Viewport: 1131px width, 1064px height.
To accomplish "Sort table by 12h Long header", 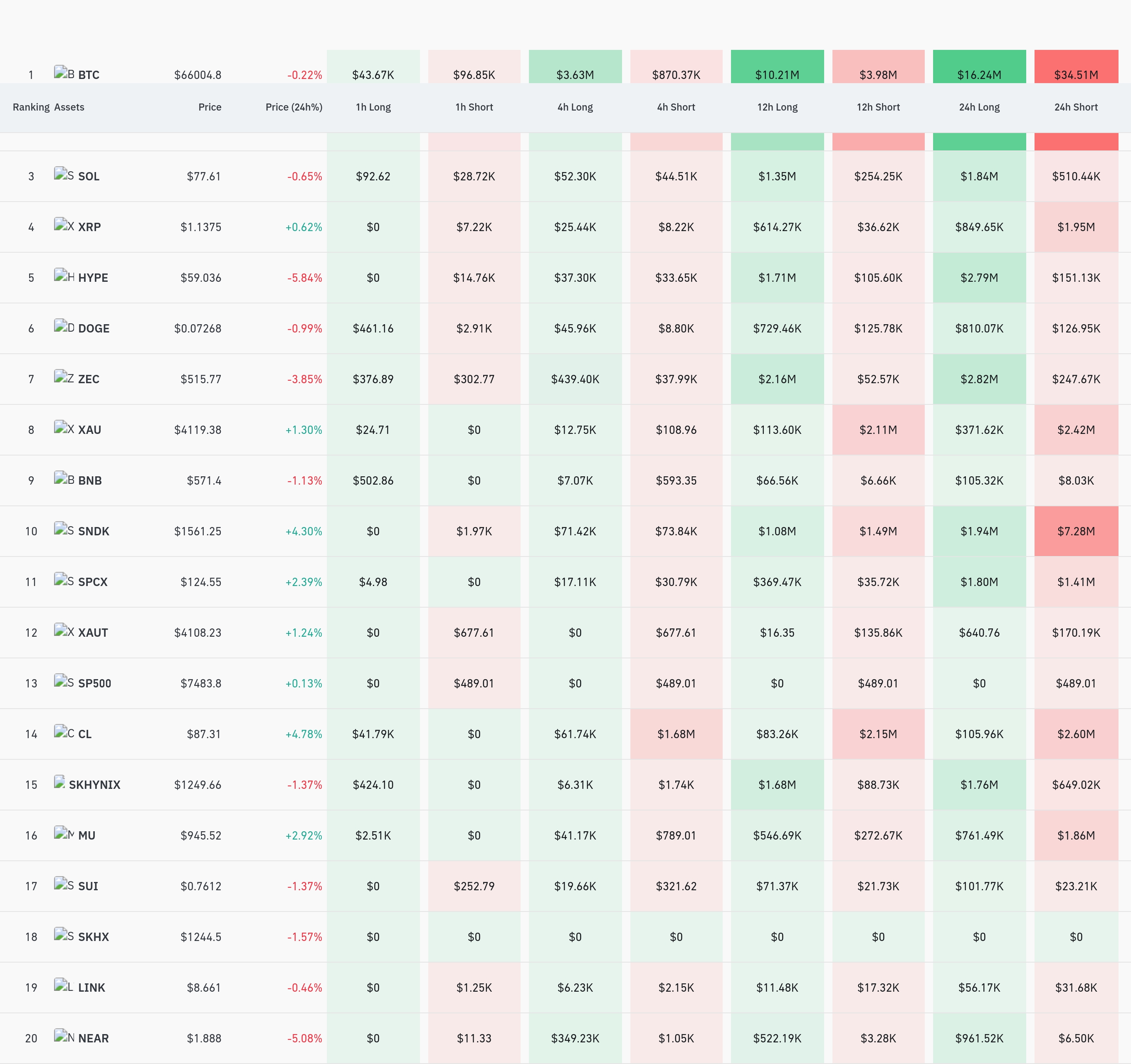I will coord(777,107).
